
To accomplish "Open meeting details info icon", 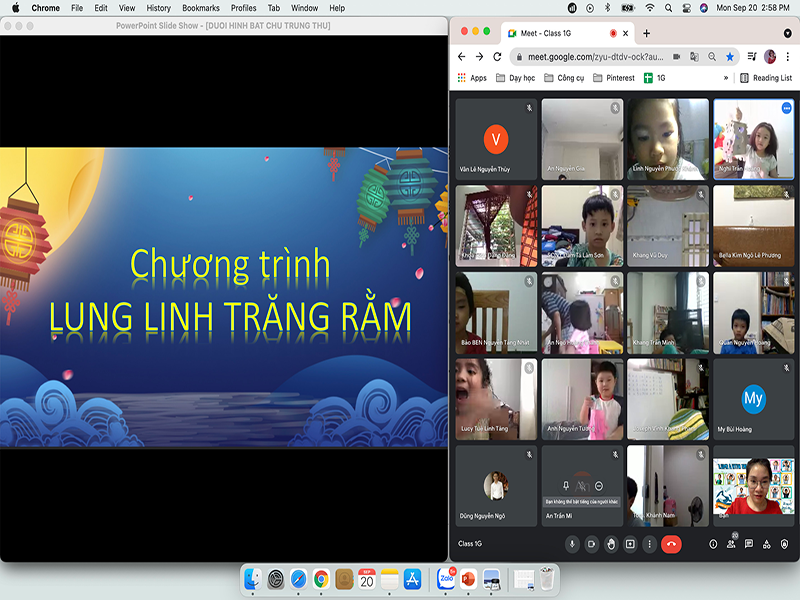I will [713, 544].
